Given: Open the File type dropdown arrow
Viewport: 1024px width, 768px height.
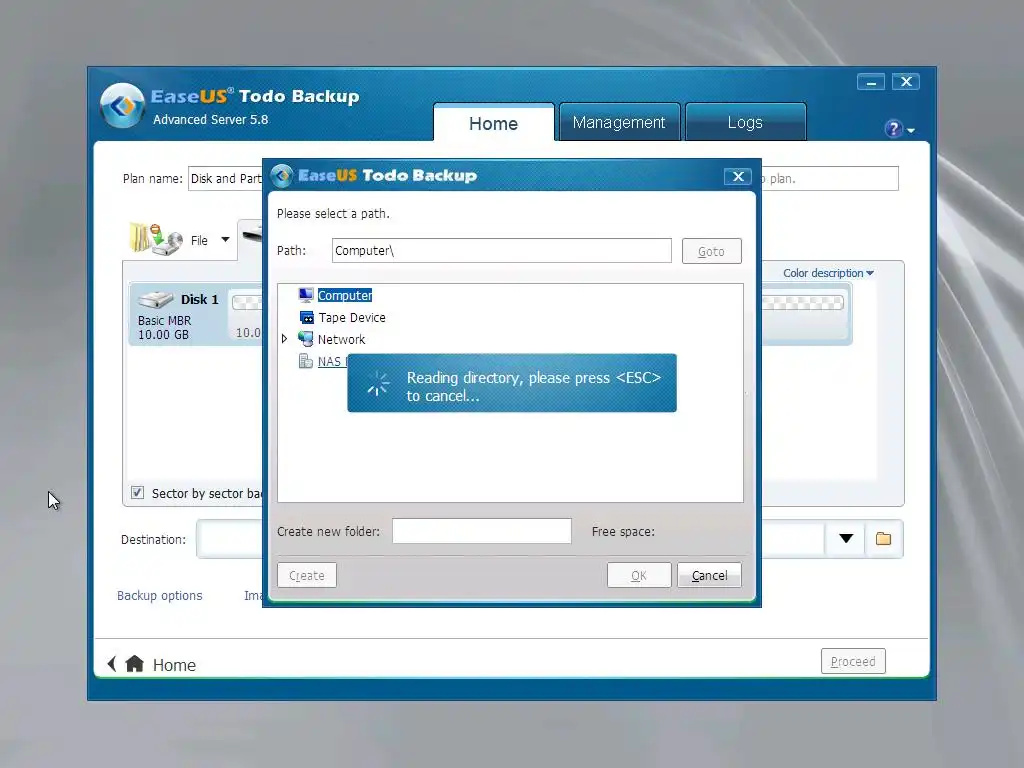Looking at the screenshot, I should 225,240.
